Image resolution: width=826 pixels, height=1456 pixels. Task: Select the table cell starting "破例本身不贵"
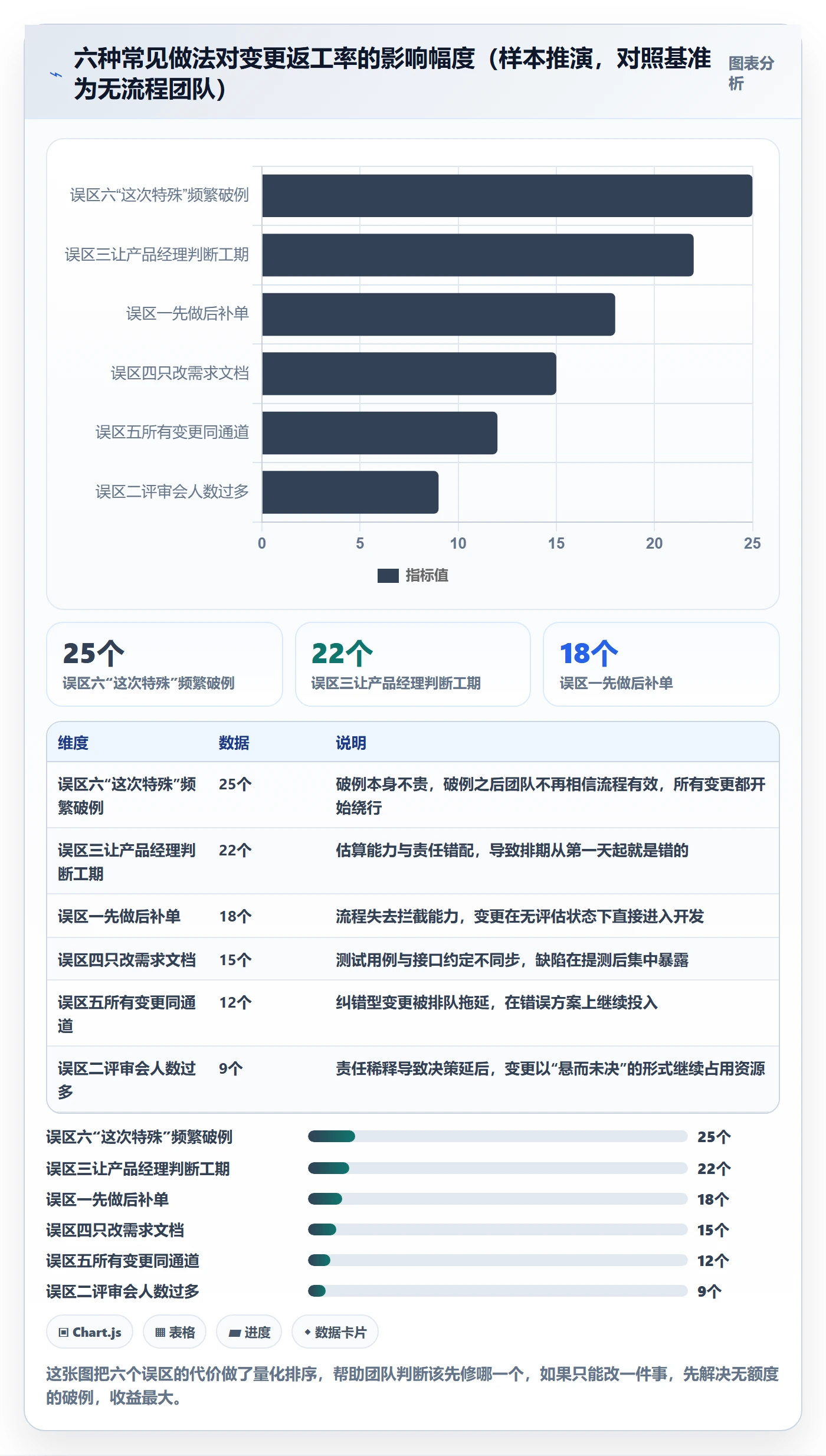pyautogui.click(x=552, y=795)
